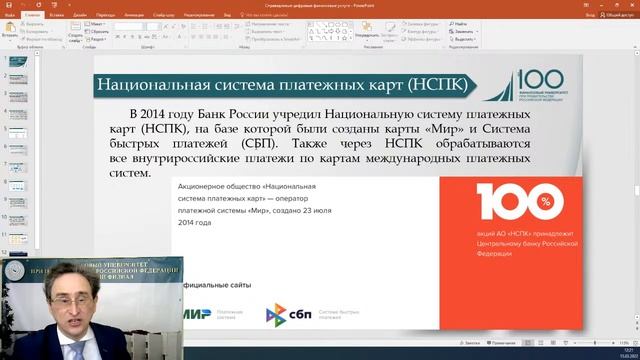Image resolution: width=640 pixels, height=360 pixels.
Task: Click the Shape Outline (Контур фигуры) button
Action: click(419, 31)
